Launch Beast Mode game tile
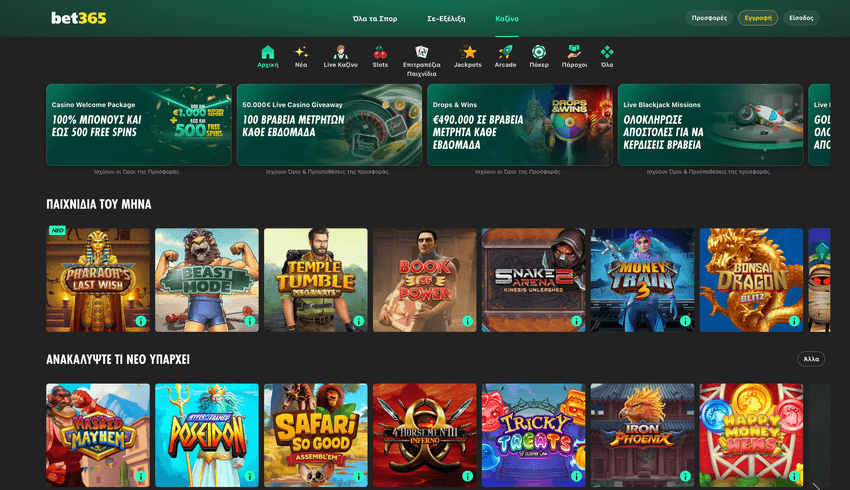The width and height of the screenshot is (850, 490). coord(207,280)
